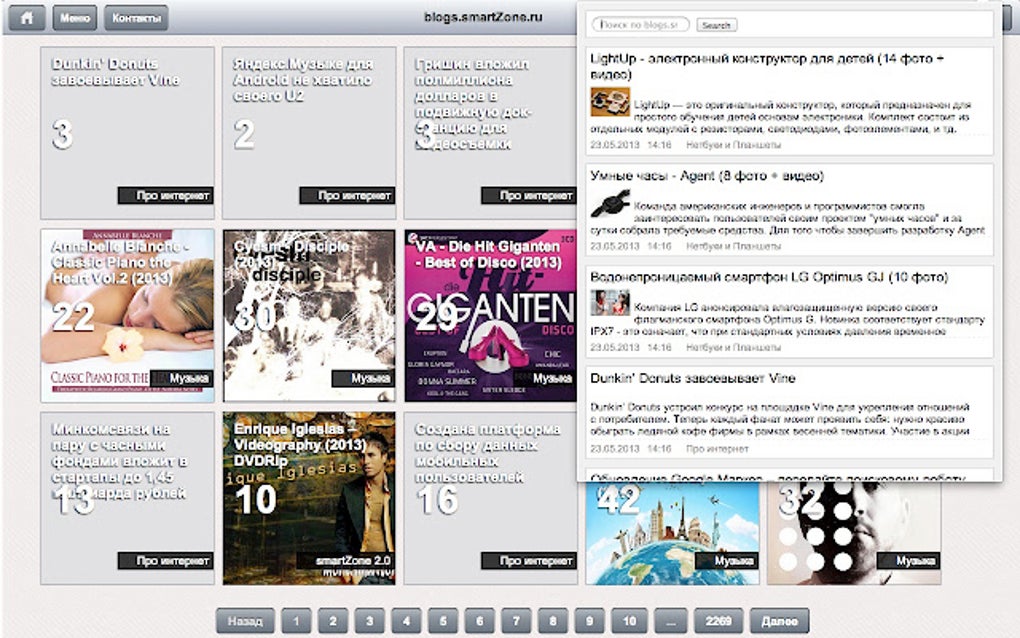Open the LightUp article thumbnail image
Viewport: 1020px width, 638px height.
610,102
